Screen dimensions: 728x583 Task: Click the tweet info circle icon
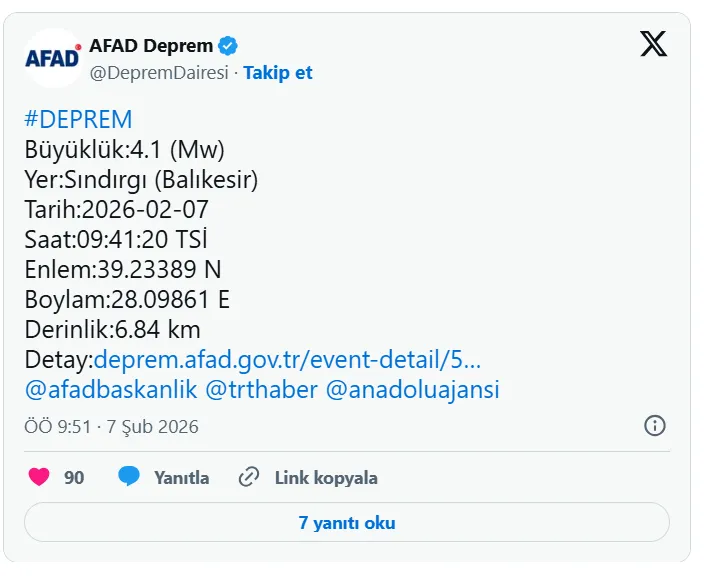coord(655,425)
